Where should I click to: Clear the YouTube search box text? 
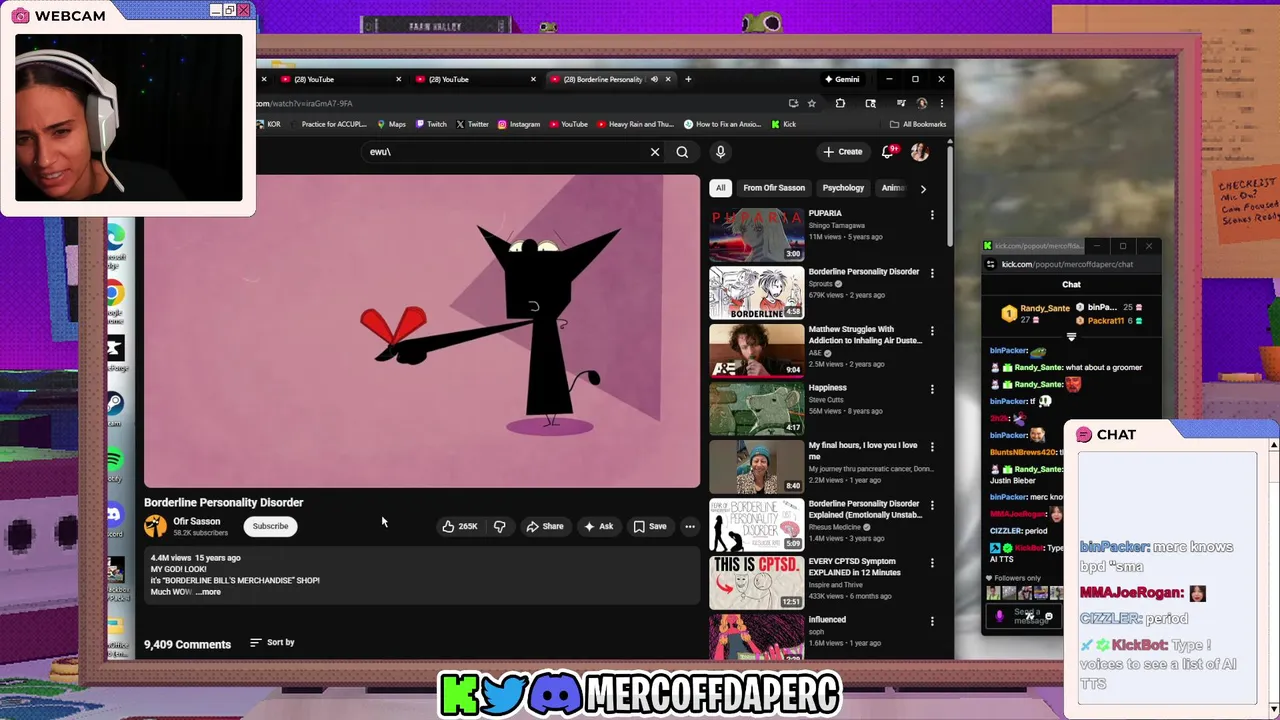(x=655, y=152)
